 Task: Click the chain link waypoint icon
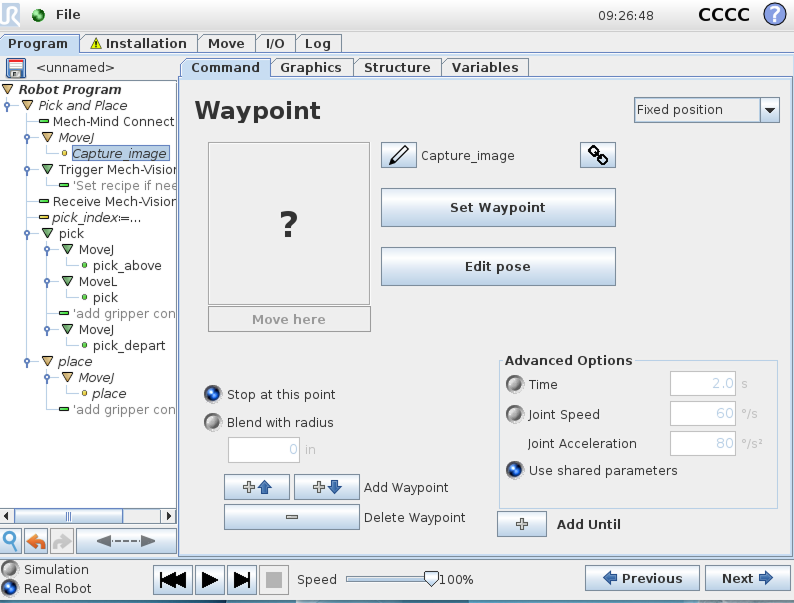pyautogui.click(x=597, y=155)
